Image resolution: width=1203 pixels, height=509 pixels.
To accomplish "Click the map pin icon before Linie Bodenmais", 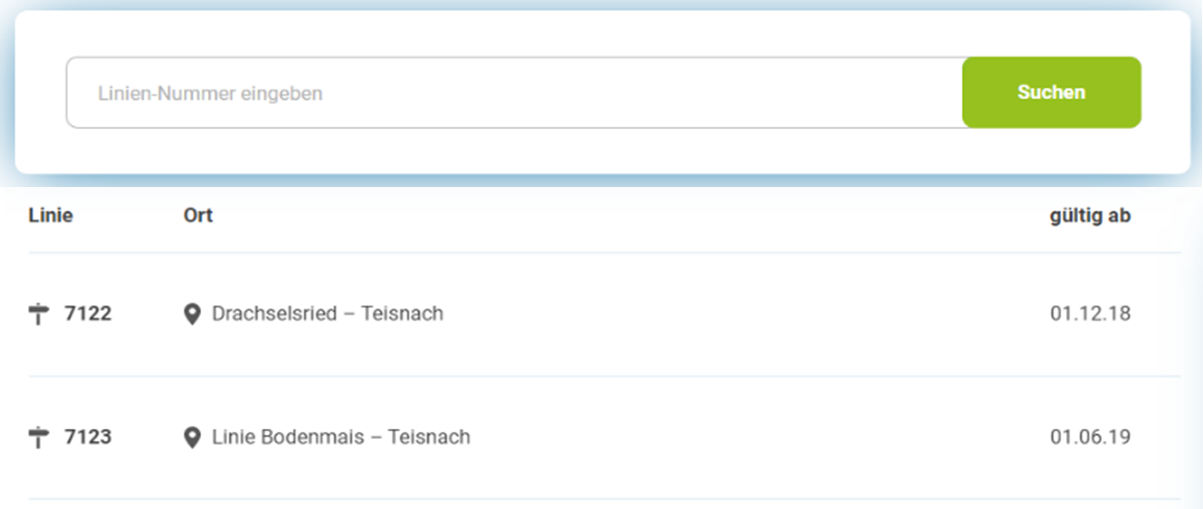I will (193, 437).
